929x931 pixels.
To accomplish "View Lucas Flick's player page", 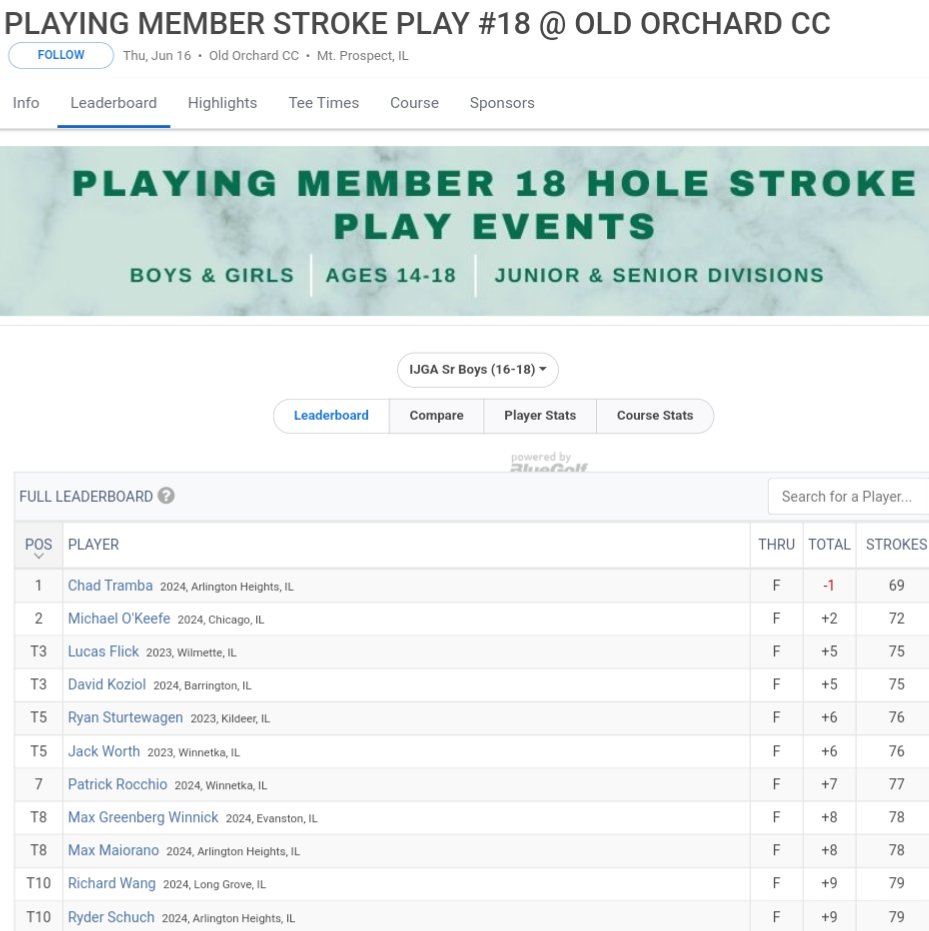I will coord(103,651).
